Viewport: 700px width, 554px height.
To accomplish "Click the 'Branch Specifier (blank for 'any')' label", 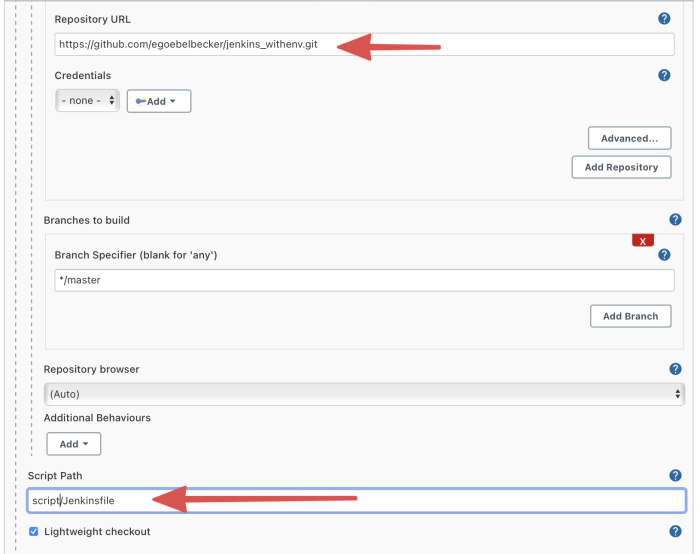I will (x=136, y=255).
